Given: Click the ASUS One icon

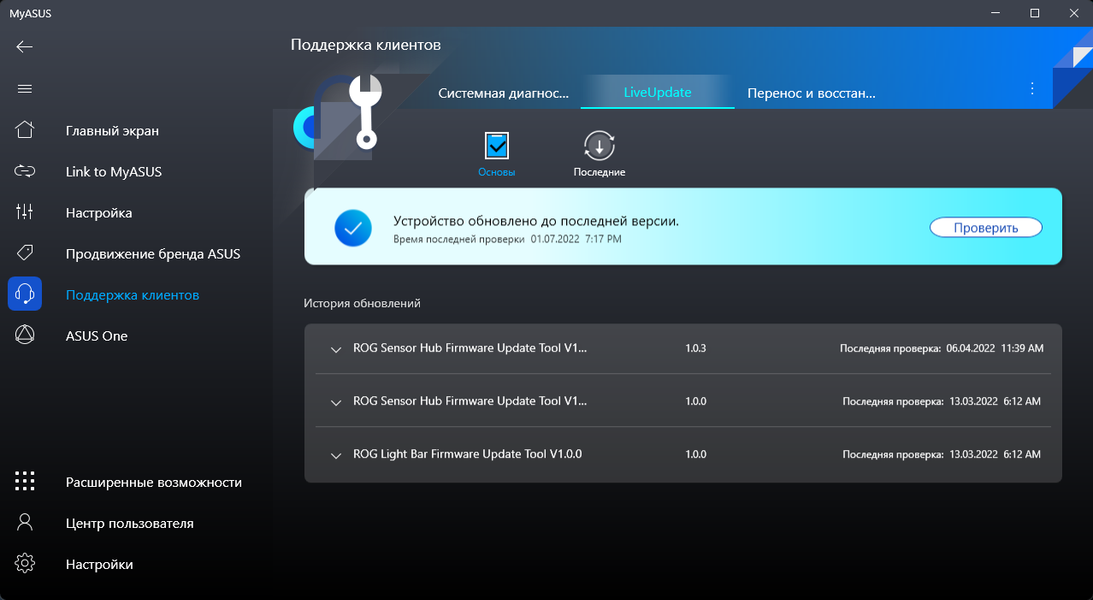Looking at the screenshot, I should (24, 335).
